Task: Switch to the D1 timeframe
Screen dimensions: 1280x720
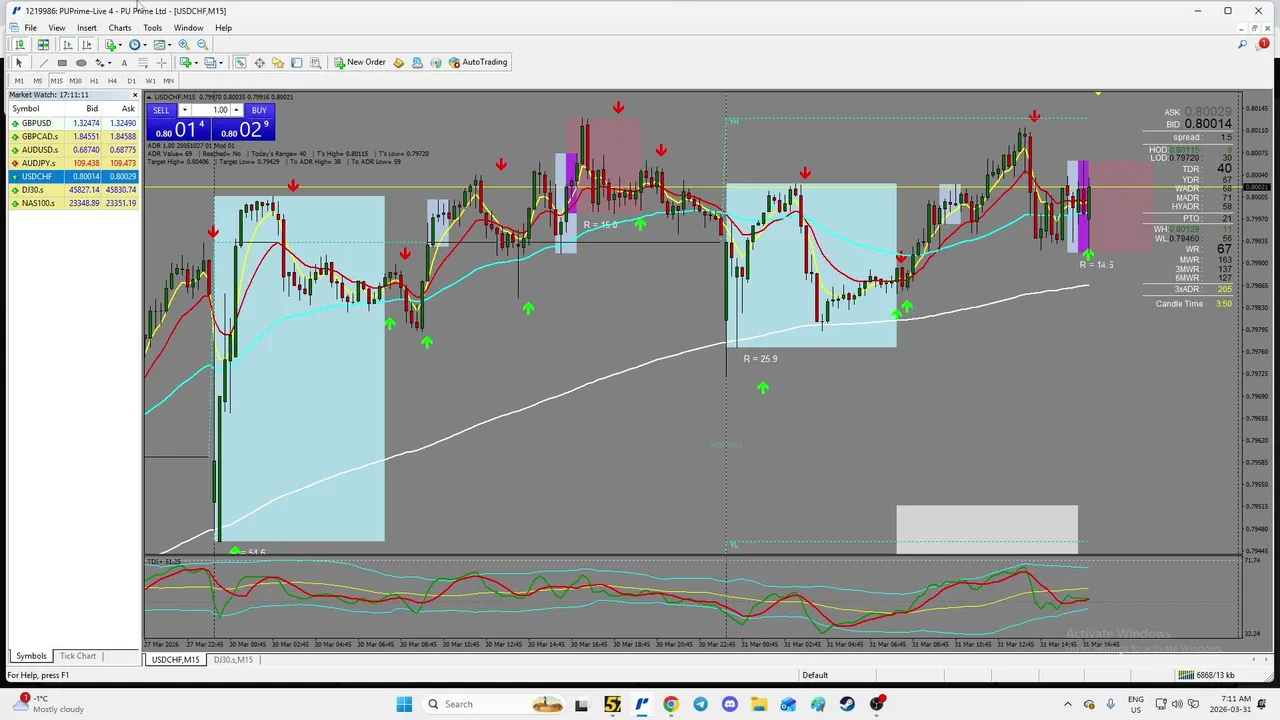Action: click(x=131, y=81)
